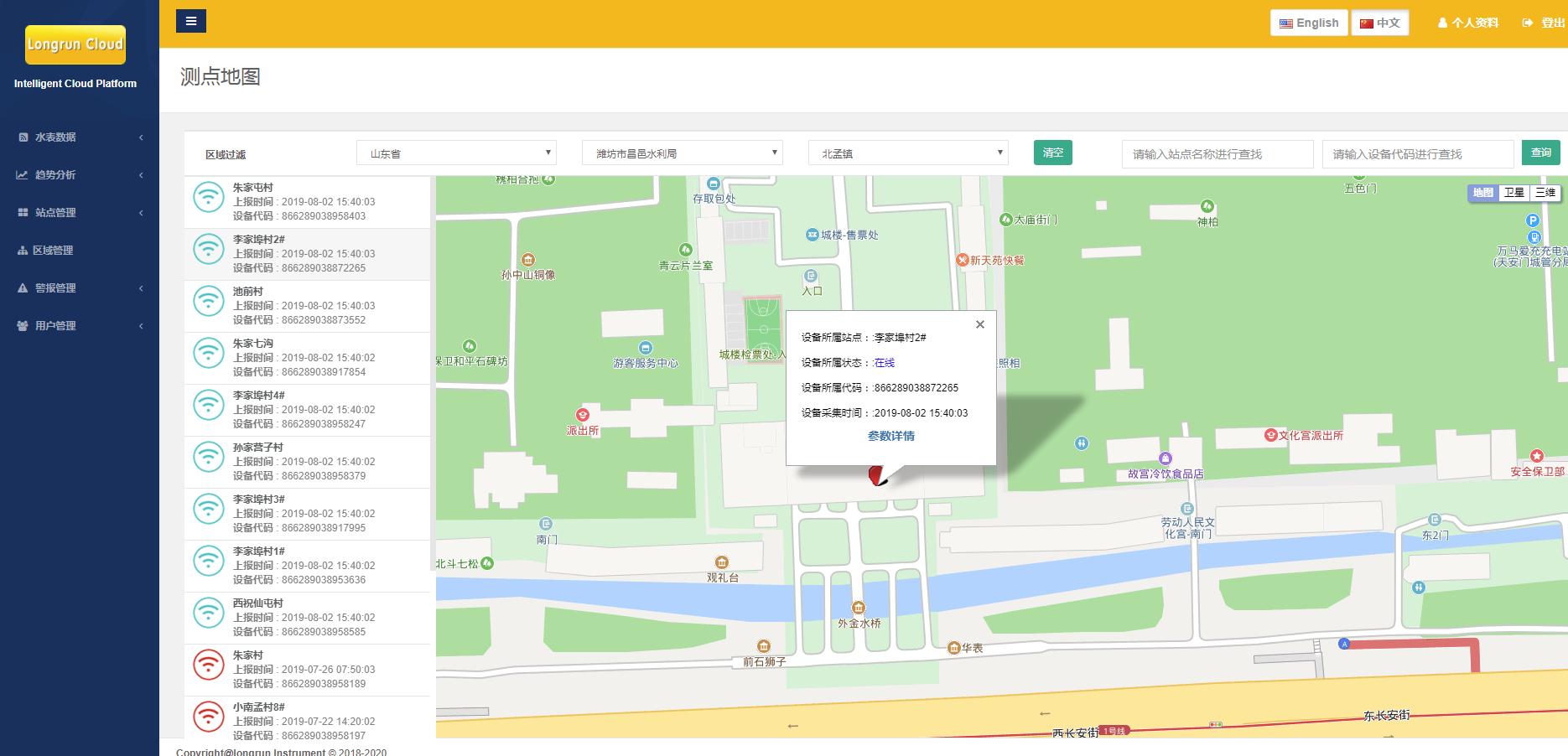Click the green wifi icon for 朱家屯村

point(208,197)
